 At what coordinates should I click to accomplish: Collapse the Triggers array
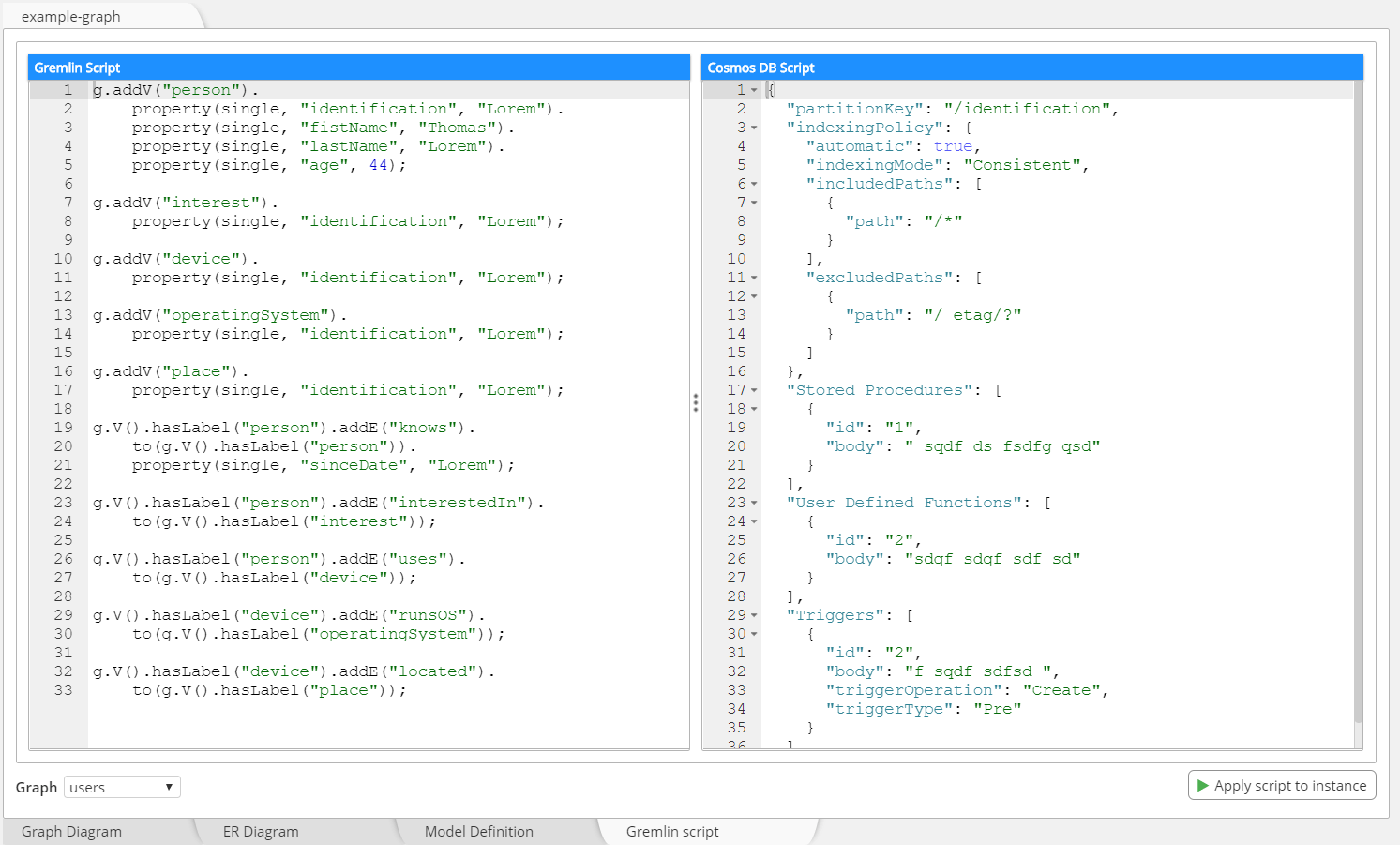[x=754, y=615]
